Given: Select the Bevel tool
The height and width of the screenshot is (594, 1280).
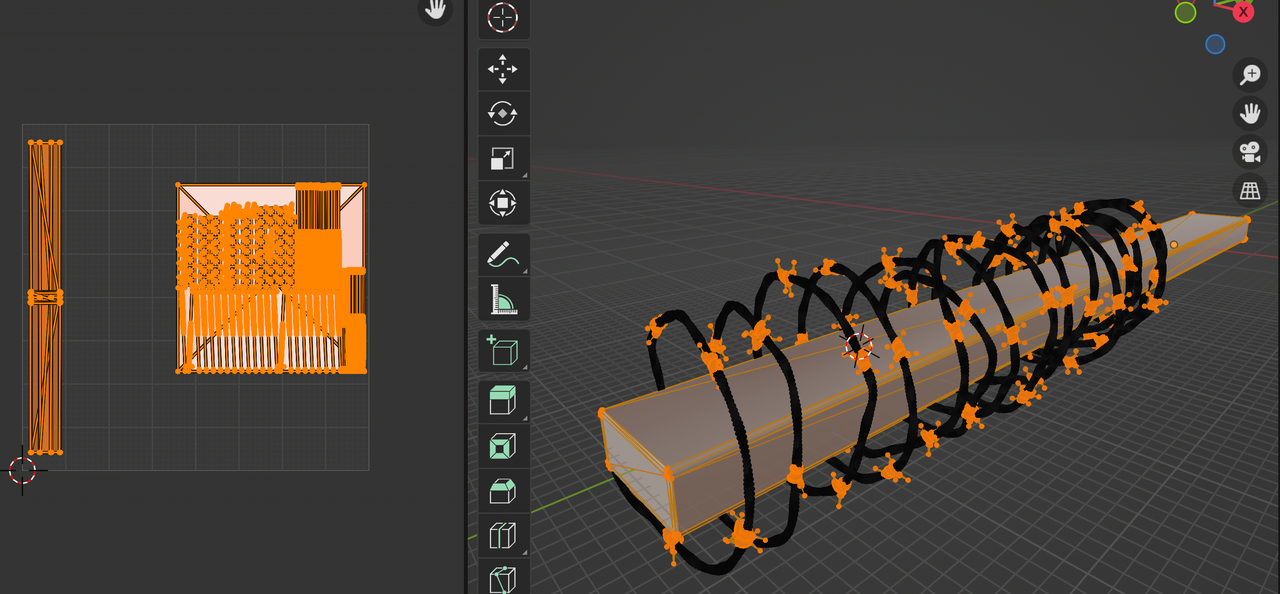Looking at the screenshot, I should pyautogui.click(x=502, y=492).
